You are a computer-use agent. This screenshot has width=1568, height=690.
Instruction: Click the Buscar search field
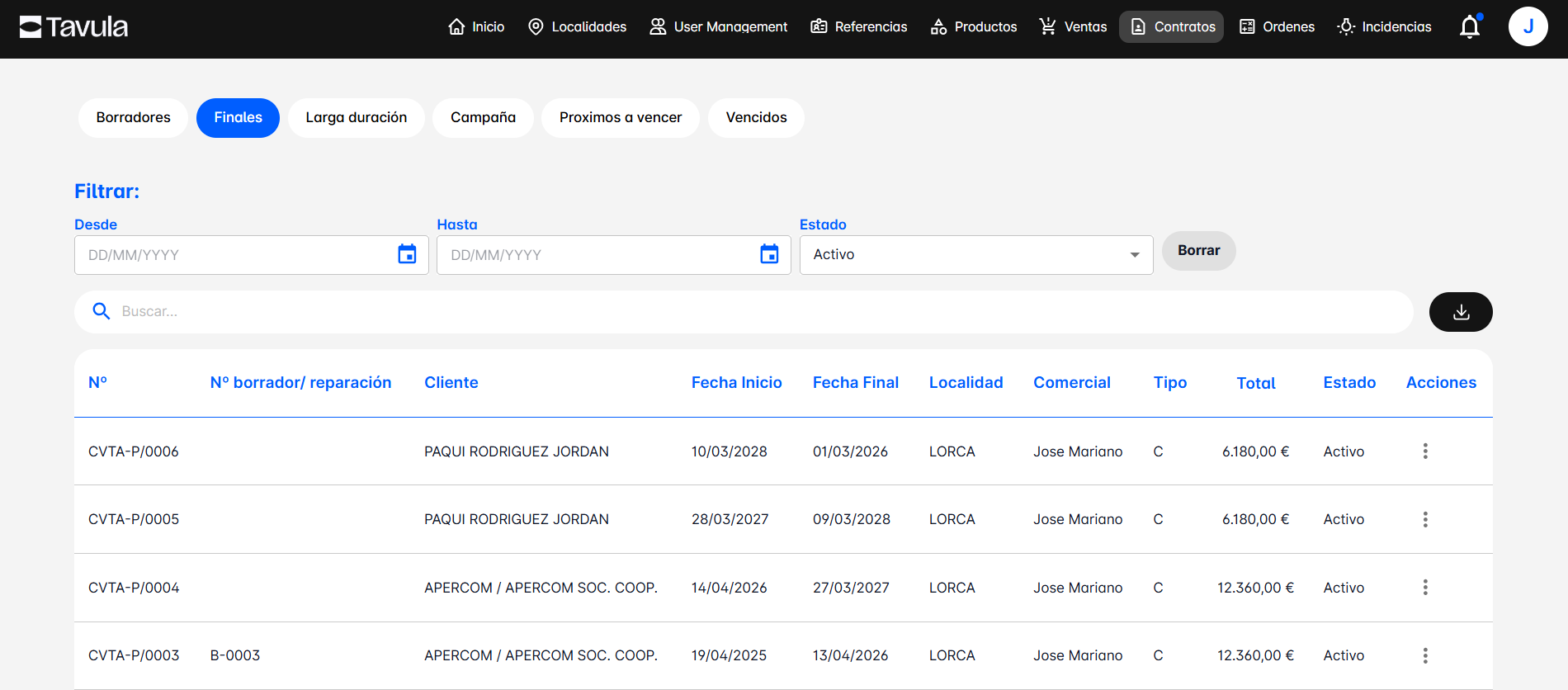point(743,312)
